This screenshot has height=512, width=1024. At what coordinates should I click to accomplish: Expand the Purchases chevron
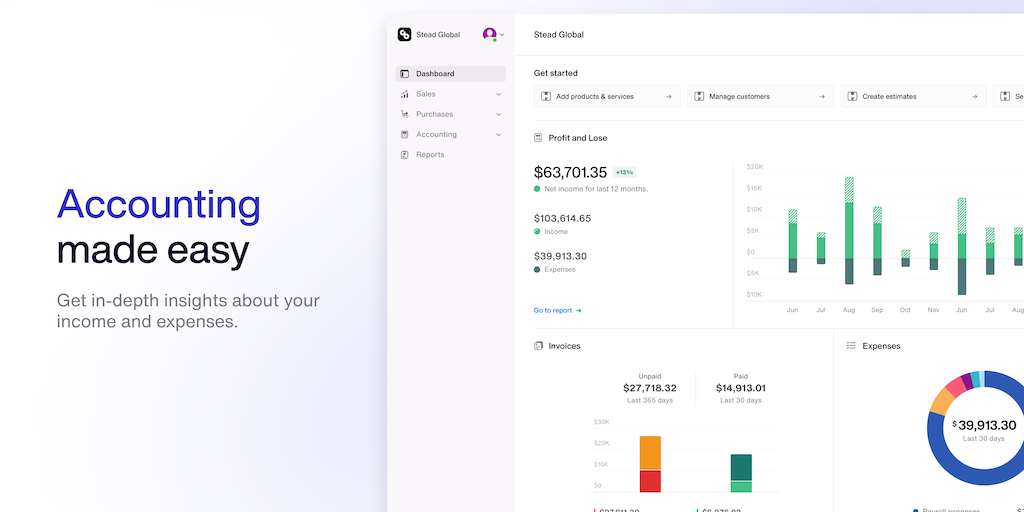(x=498, y=114)
